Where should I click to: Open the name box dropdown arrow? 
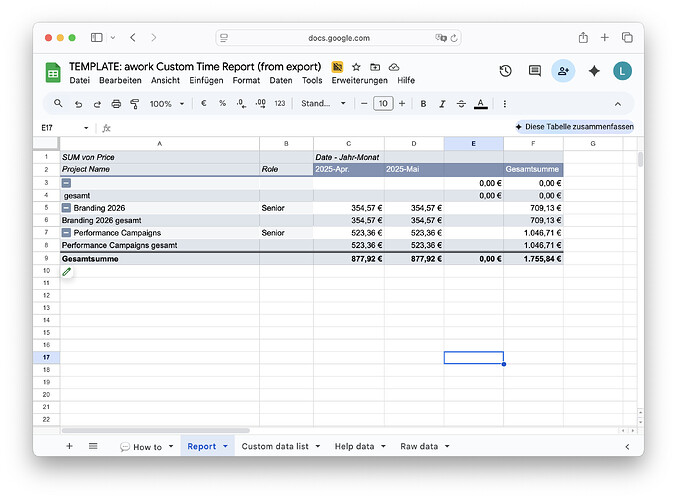86,128
